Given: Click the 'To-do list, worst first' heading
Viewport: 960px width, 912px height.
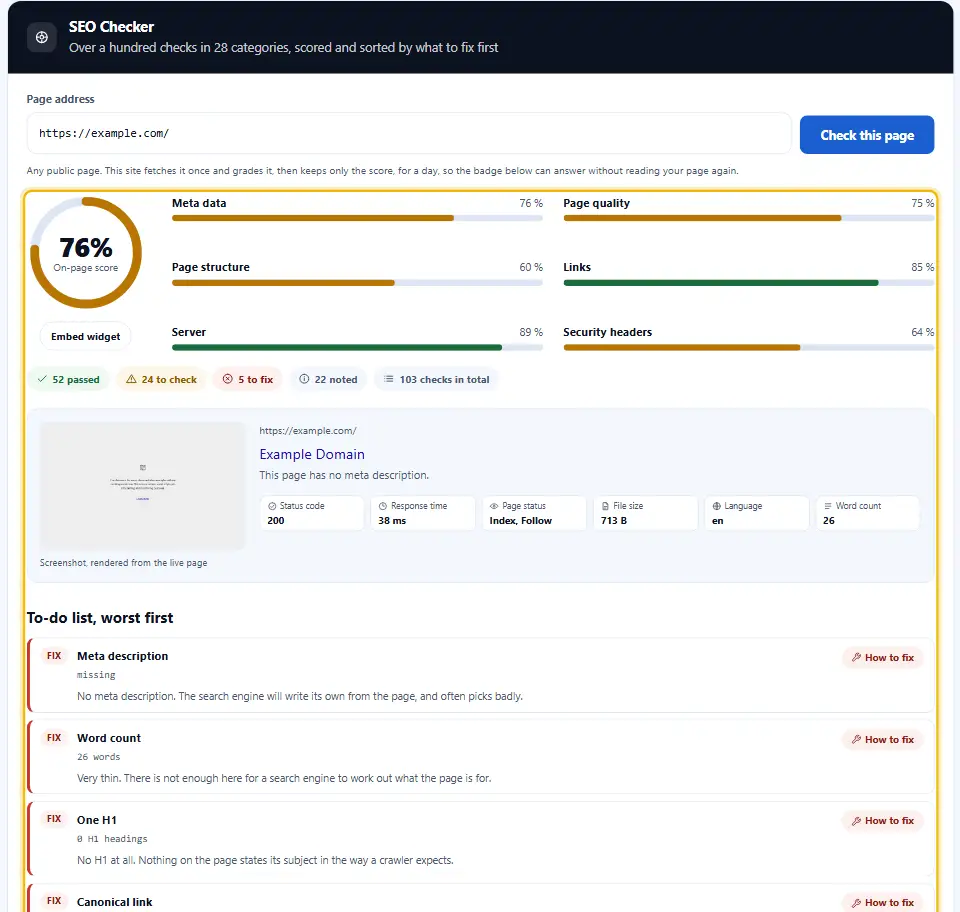Looking at the screenshot, I should click(x=100, y=618).
